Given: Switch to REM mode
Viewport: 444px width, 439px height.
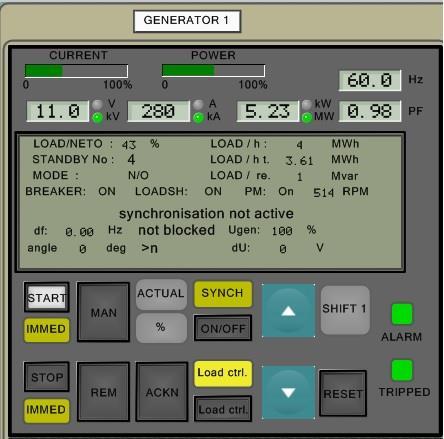Looking at the screenshot, I should (x=103, y=392).
